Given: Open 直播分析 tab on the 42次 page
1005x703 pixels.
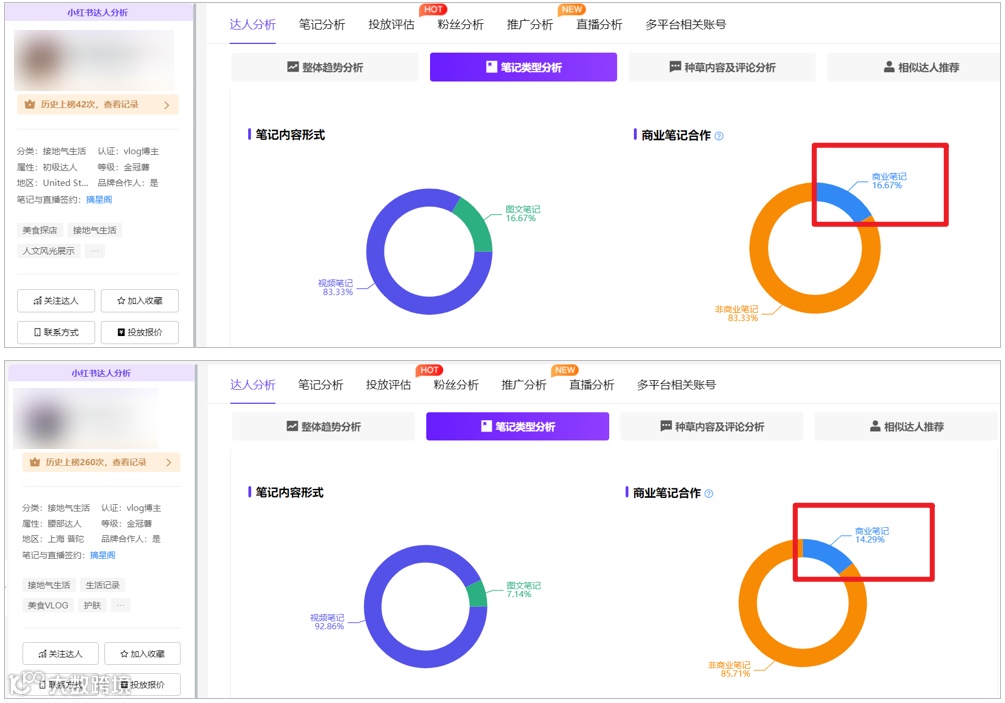Looking at the screenshot, I should click(x=599, y=24).
